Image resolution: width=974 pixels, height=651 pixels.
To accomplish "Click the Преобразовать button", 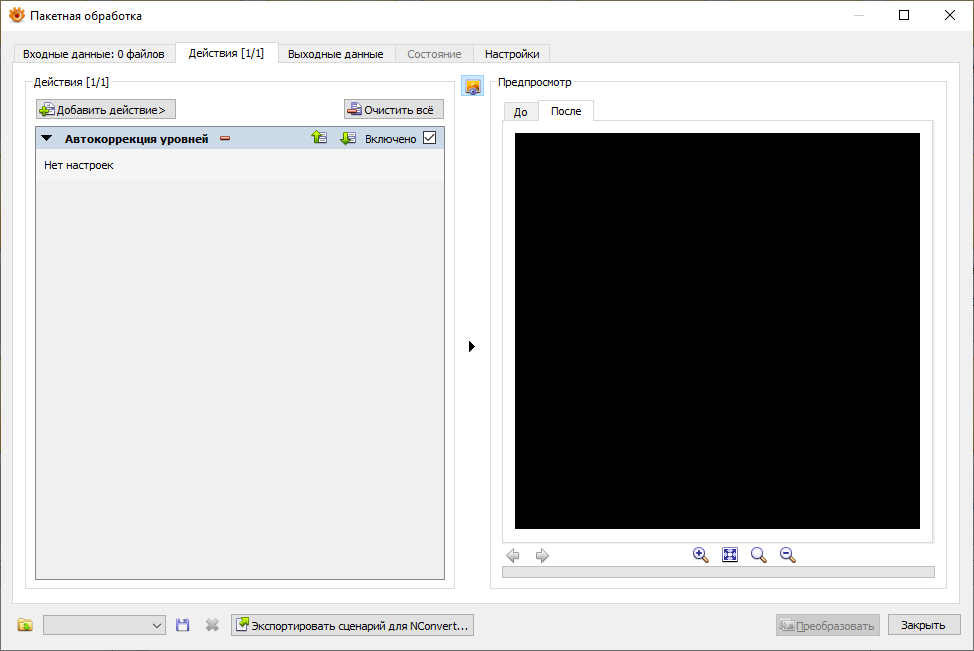I will [x=827, y=625].
